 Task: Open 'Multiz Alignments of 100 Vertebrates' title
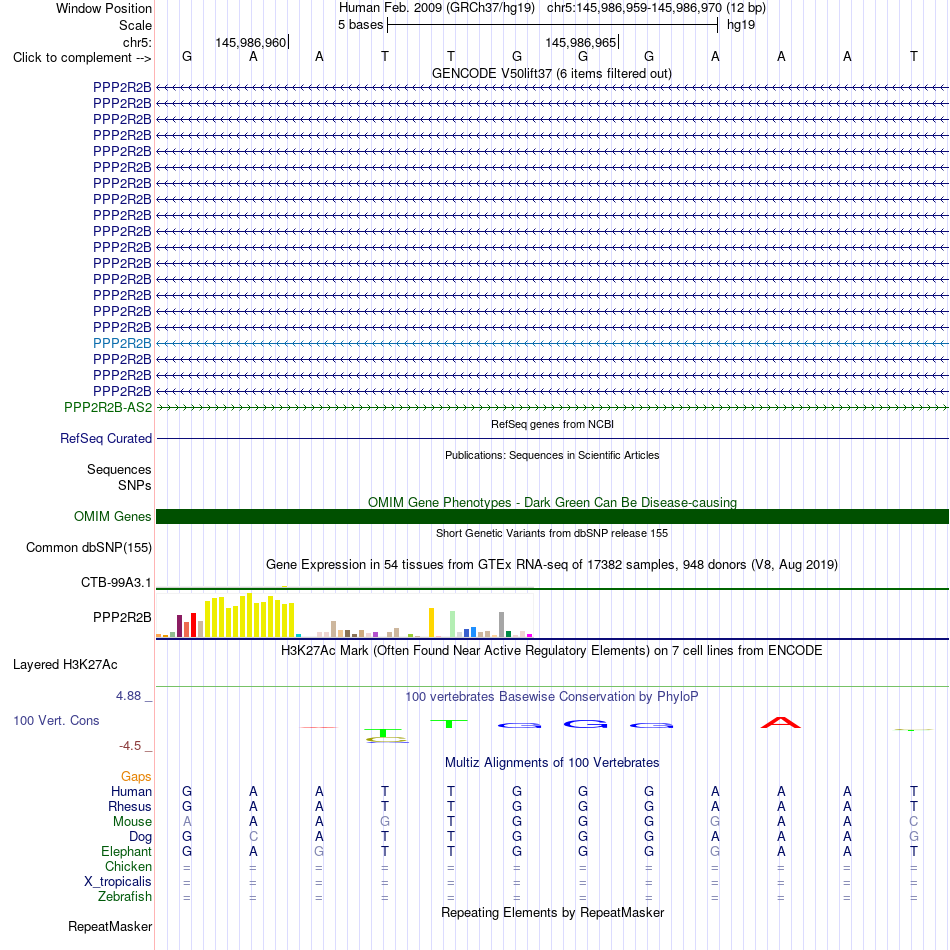552,763
